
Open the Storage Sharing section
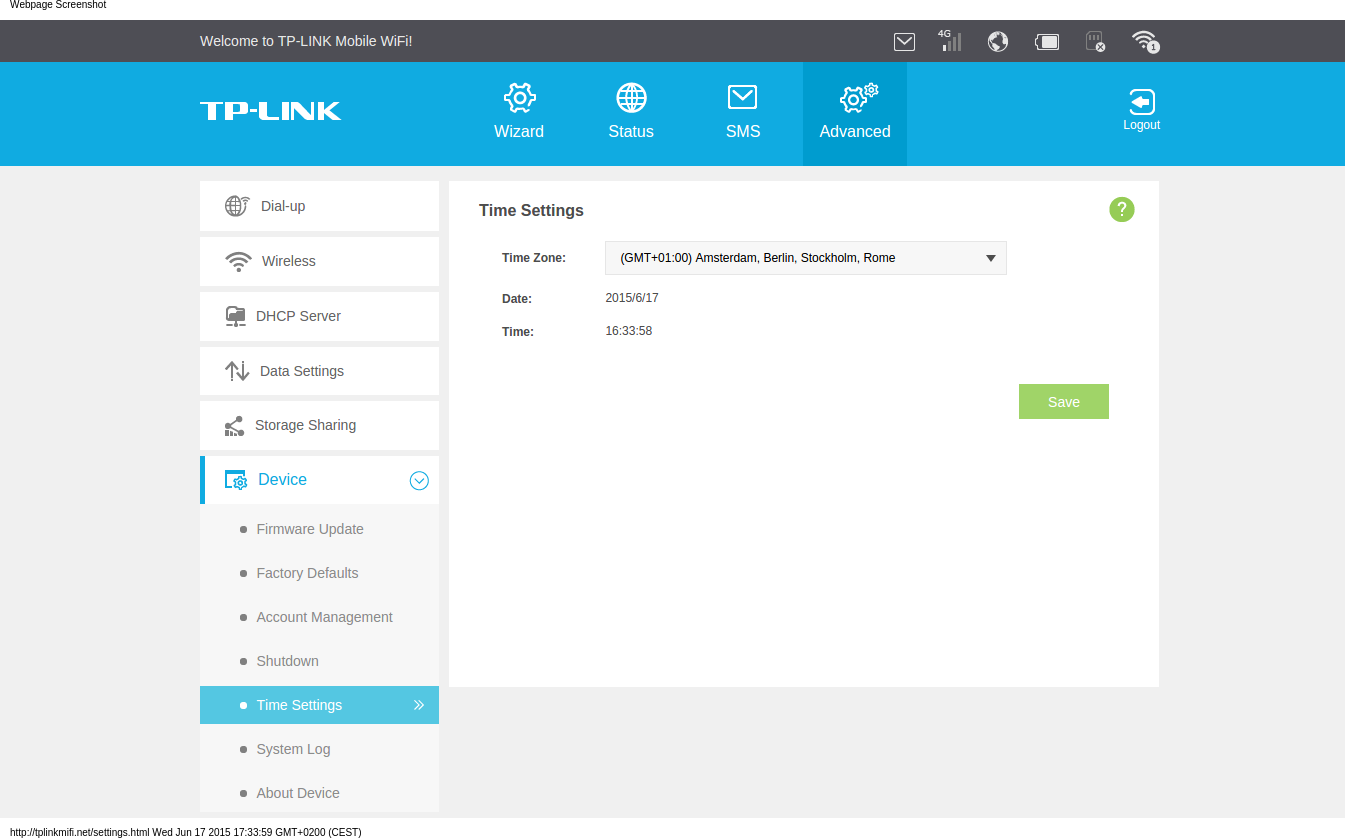(305, 425)
